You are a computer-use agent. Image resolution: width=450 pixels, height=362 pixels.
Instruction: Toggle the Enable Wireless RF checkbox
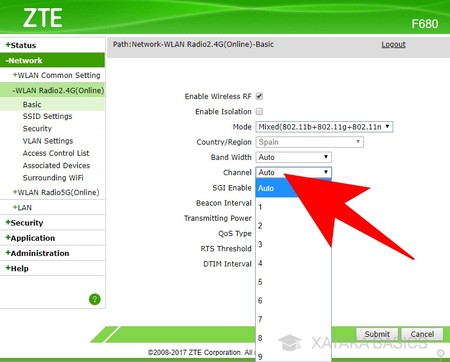tap(259, 96)
